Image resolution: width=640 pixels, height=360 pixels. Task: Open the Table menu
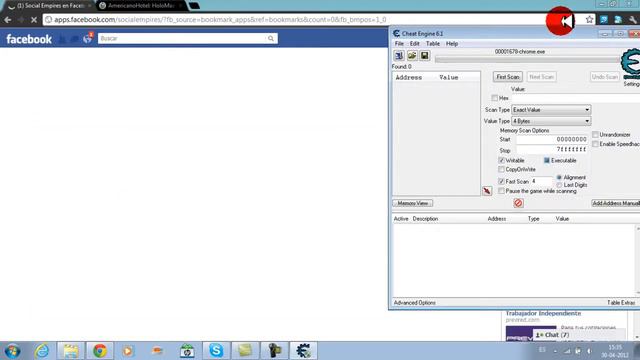[433, 44]
